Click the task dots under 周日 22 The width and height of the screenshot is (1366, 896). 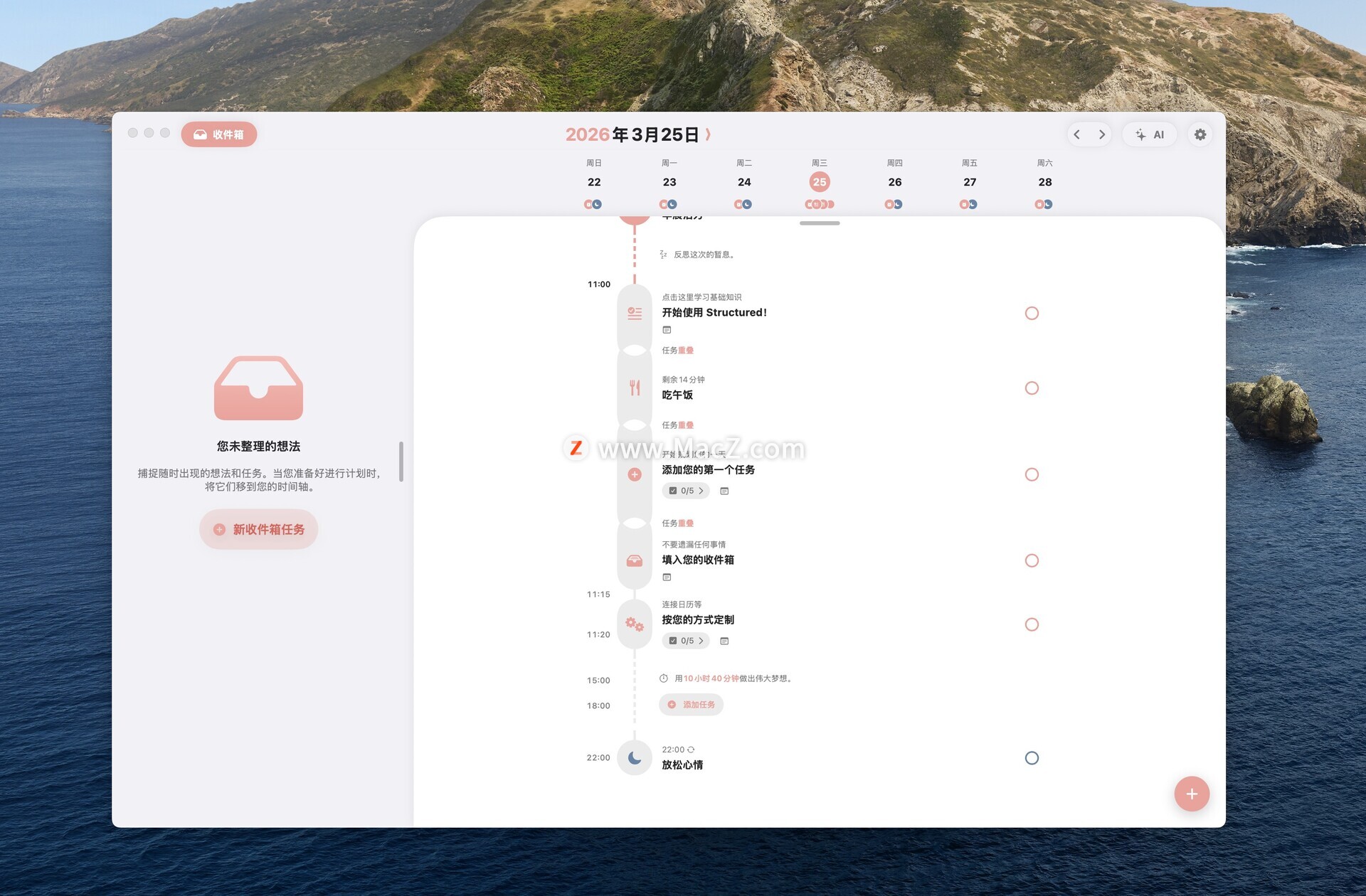click(x=593, y=204)
